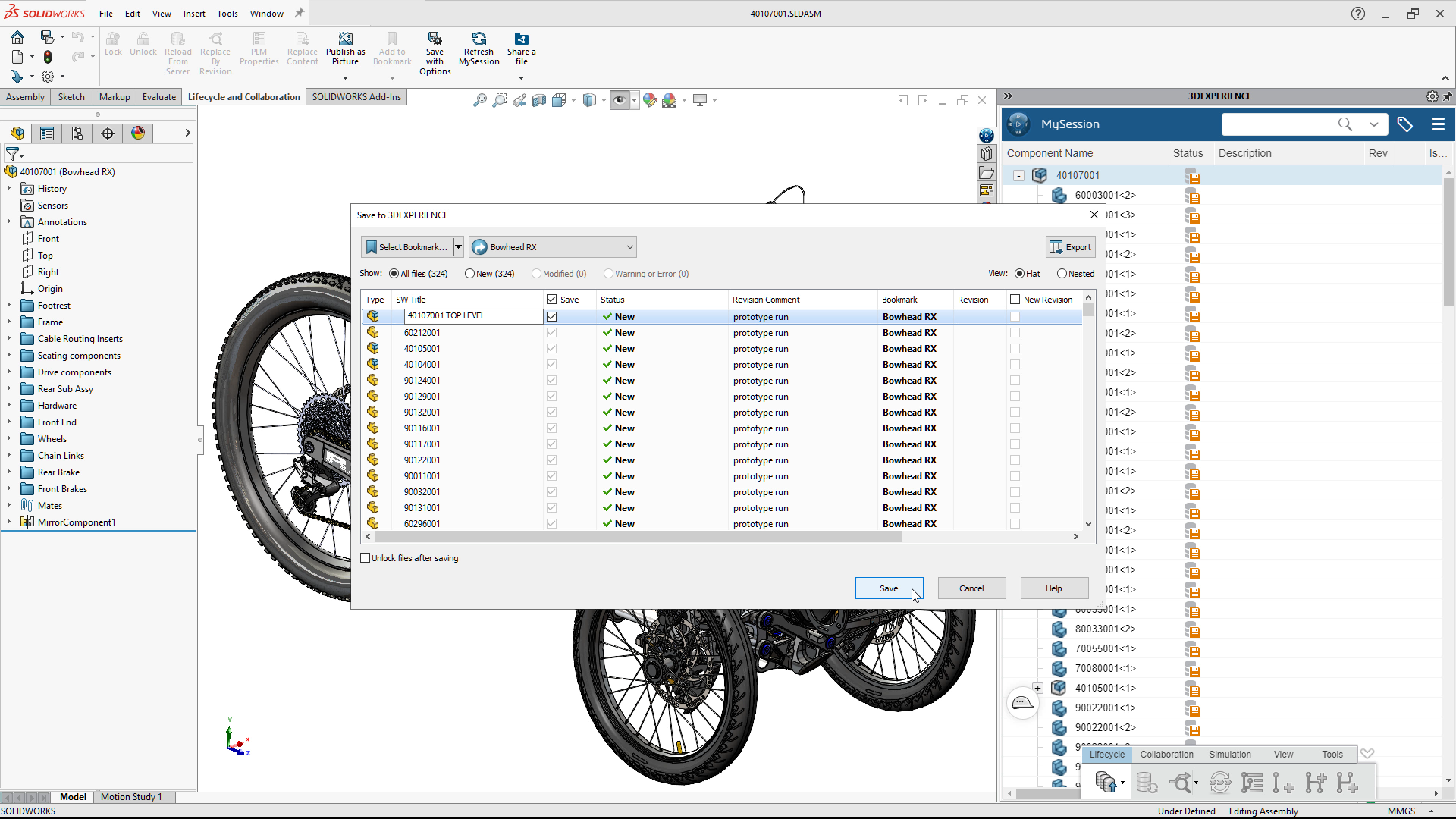Screen dimensions: 1456x819
Task: Collapse the 40107001 node in MySession
Action: pos(1019,176)
